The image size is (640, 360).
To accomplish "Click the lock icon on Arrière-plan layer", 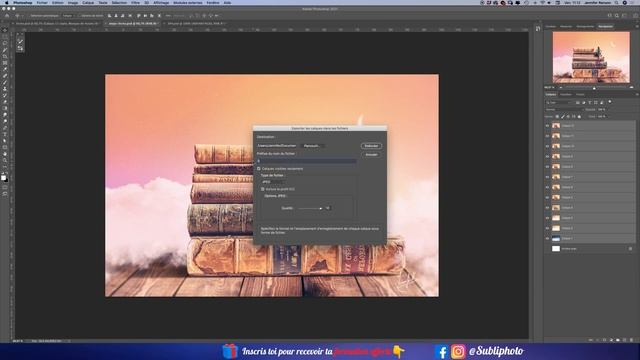I will coord(630,249).
